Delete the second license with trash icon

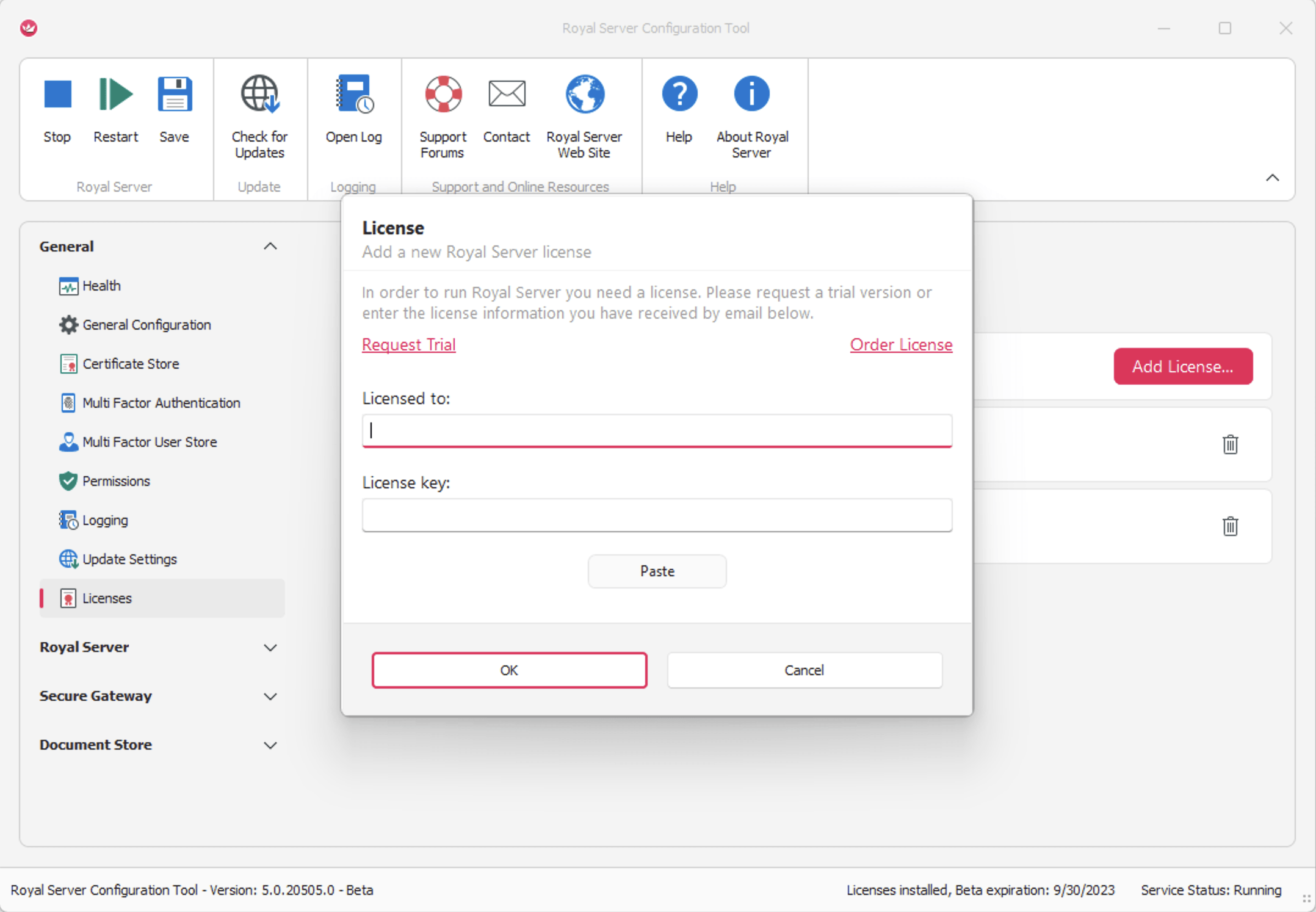1231,526
